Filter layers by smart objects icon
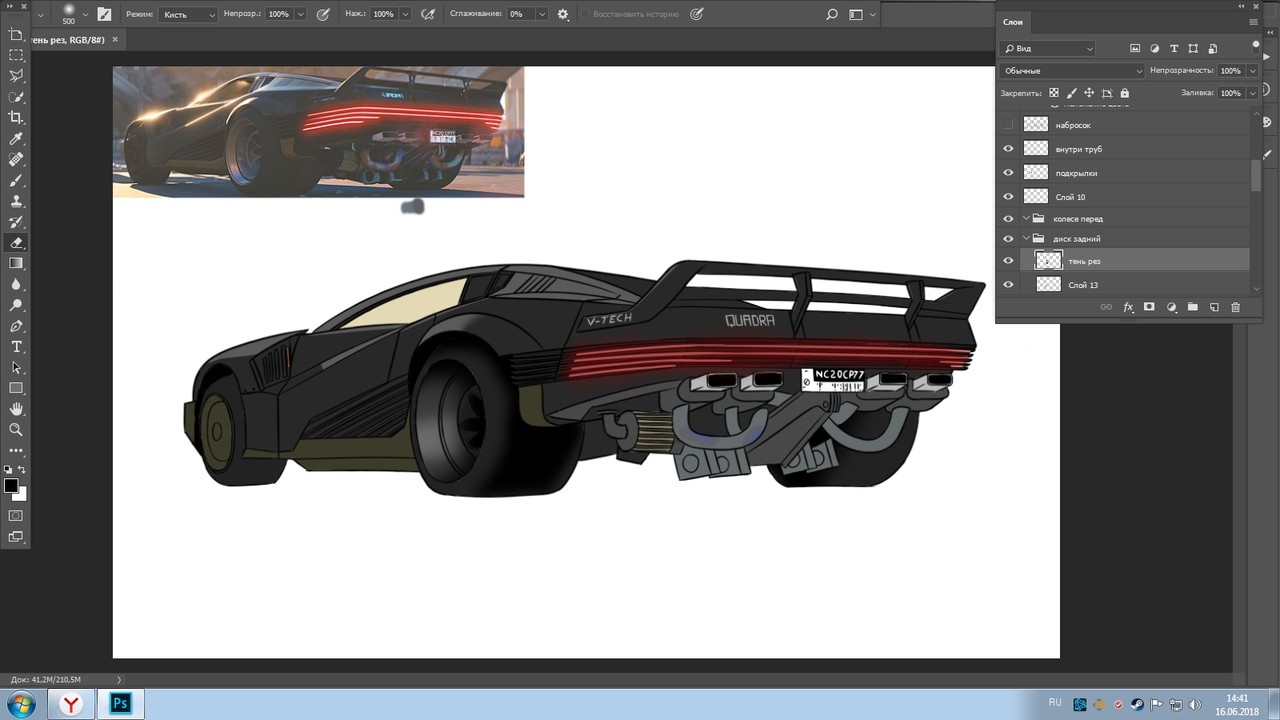This screenshot has height=720, width=1280. pos(1213,48)
